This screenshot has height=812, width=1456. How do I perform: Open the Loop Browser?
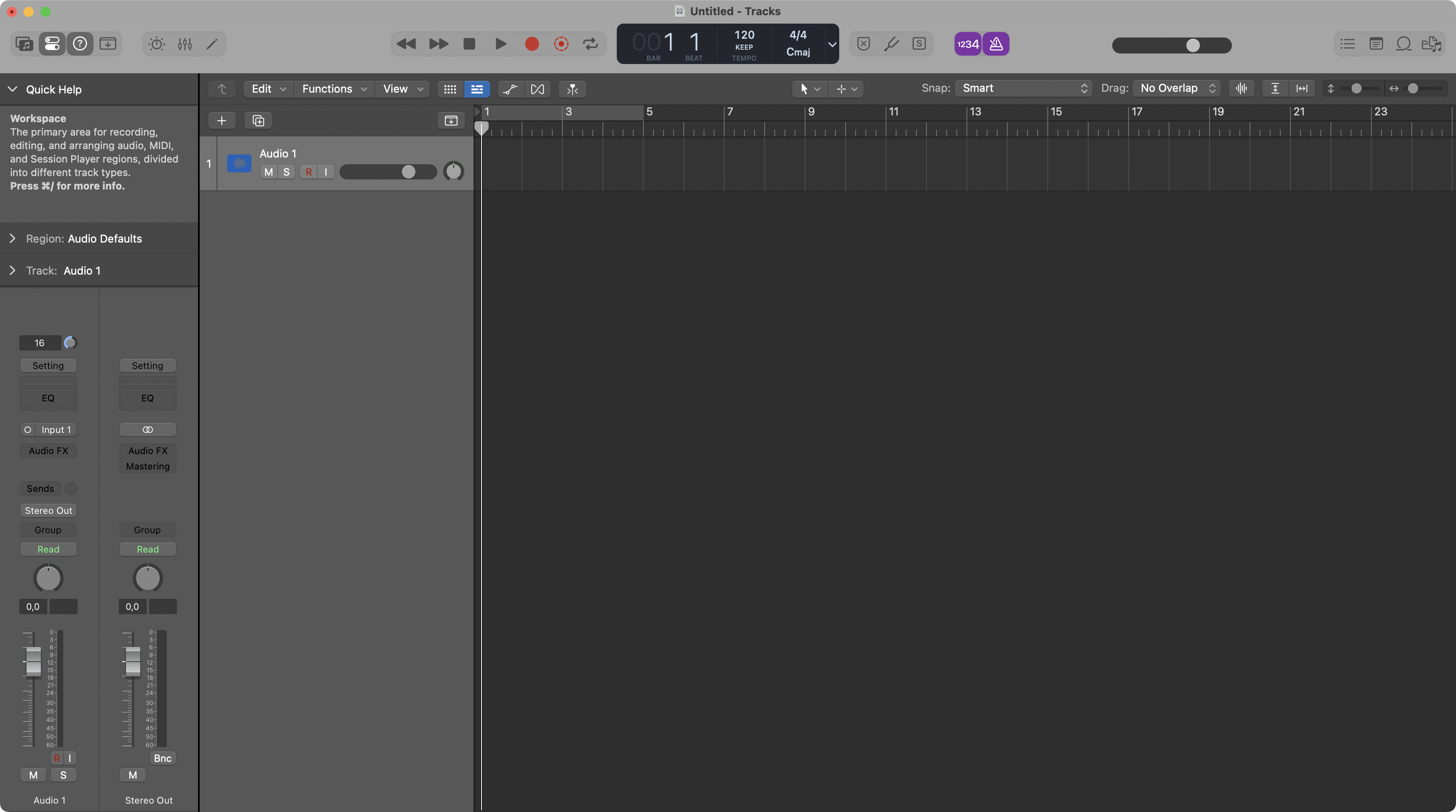point(1403,44)
